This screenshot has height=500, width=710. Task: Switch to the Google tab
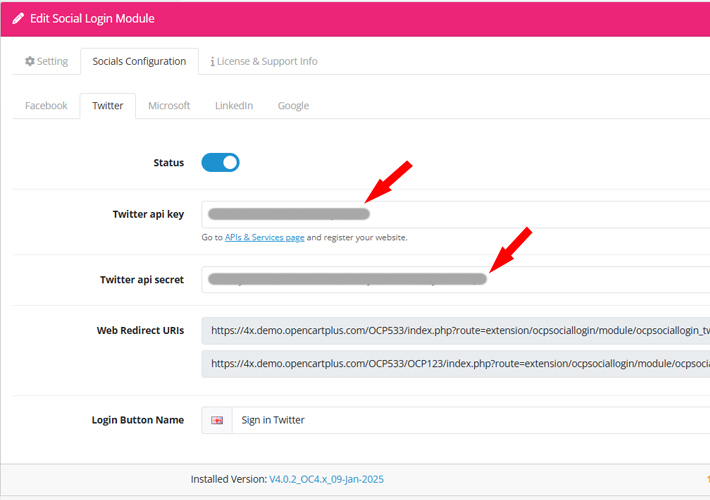pyautogui.click(x=293, y=106)
